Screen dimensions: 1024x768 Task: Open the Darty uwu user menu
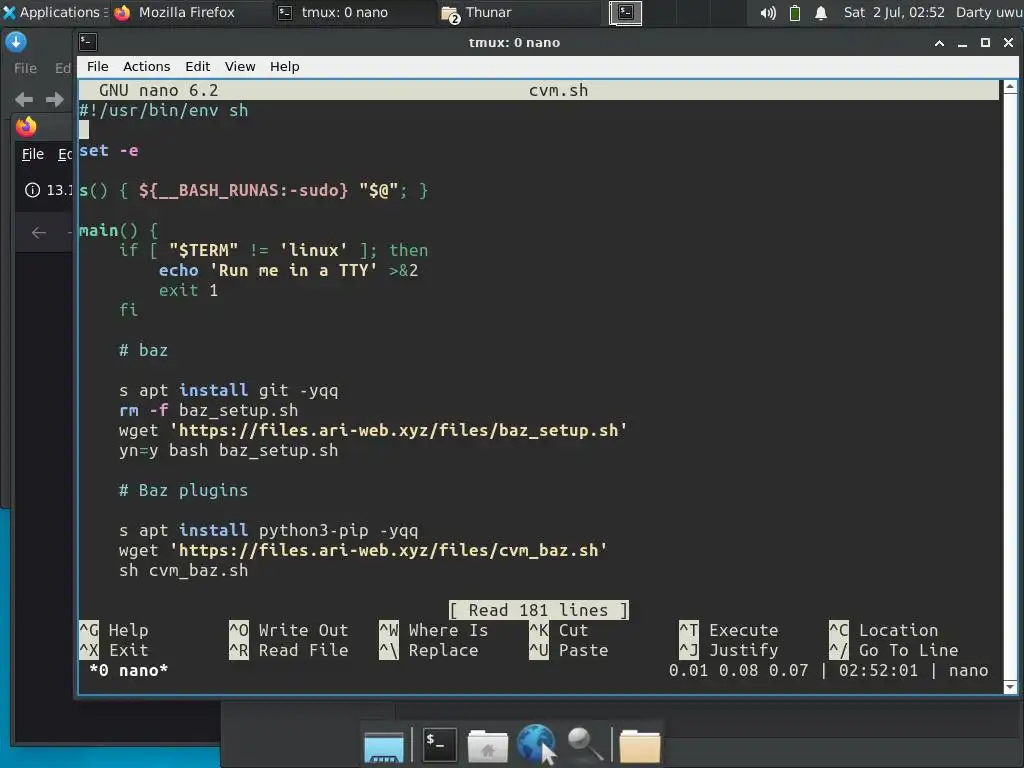click(x=989, y=12)
